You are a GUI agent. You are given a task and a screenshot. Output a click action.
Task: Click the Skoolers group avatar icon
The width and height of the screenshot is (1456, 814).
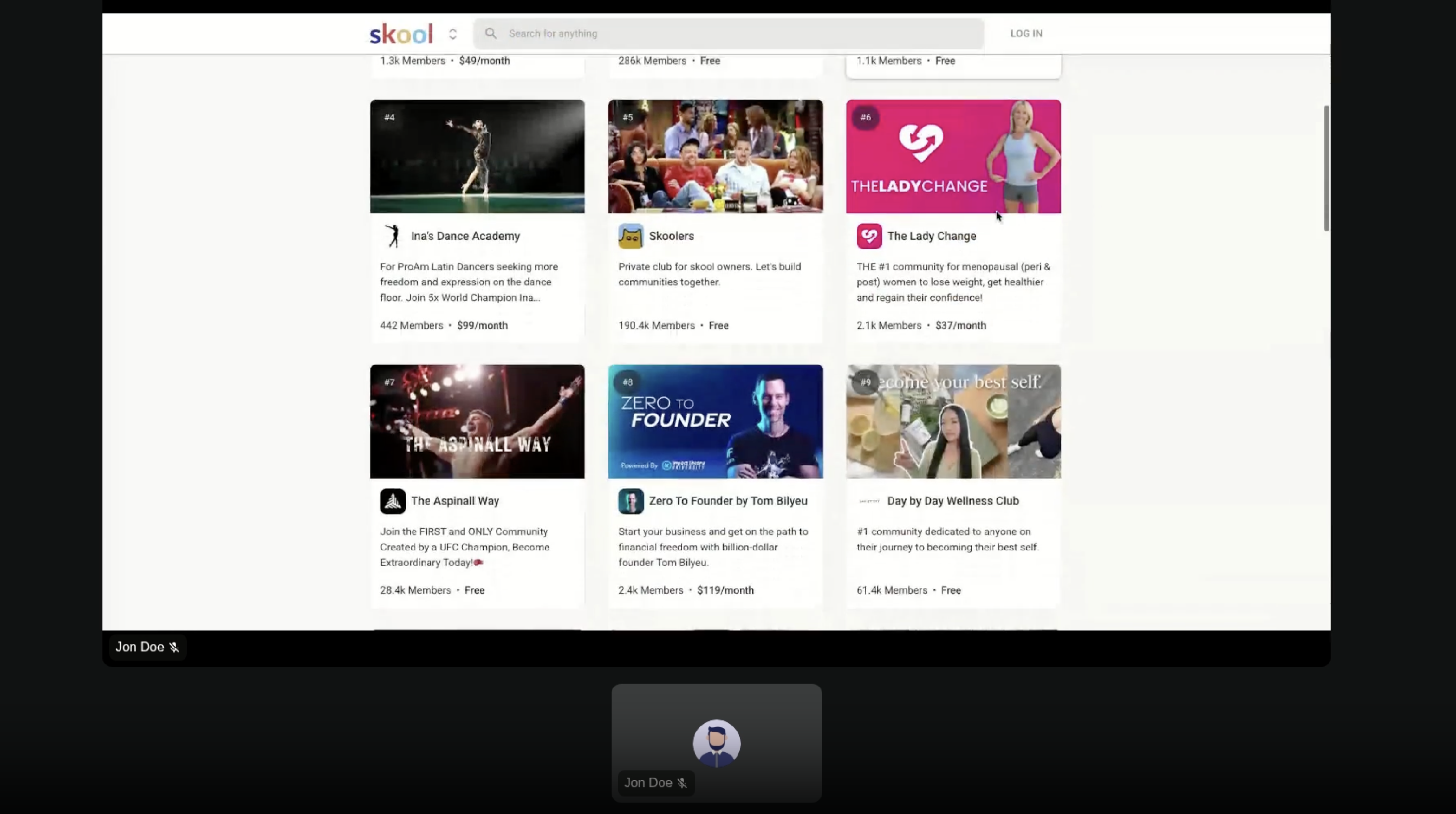630,236
